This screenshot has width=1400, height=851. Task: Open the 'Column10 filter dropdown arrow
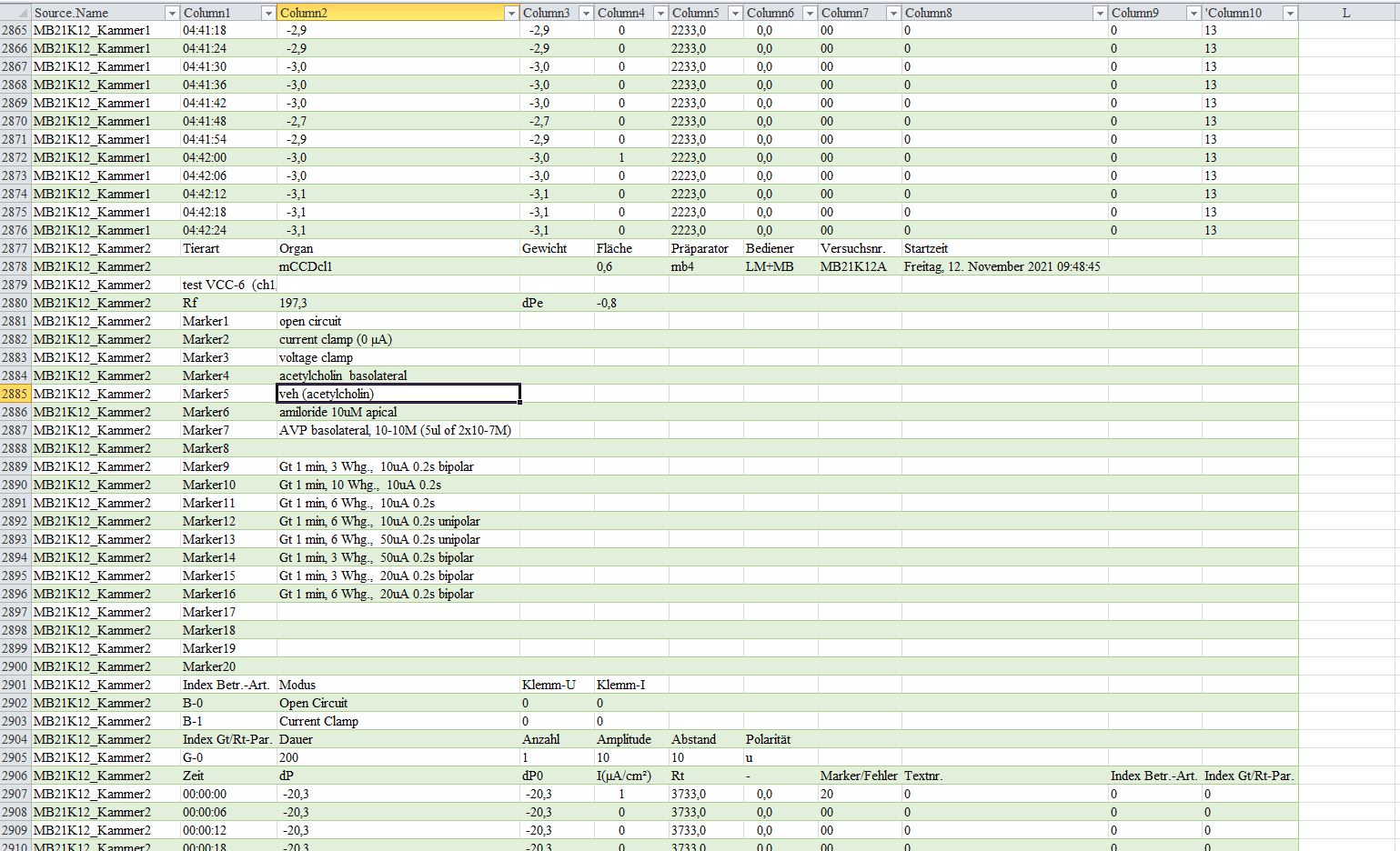pos(1289,13)
